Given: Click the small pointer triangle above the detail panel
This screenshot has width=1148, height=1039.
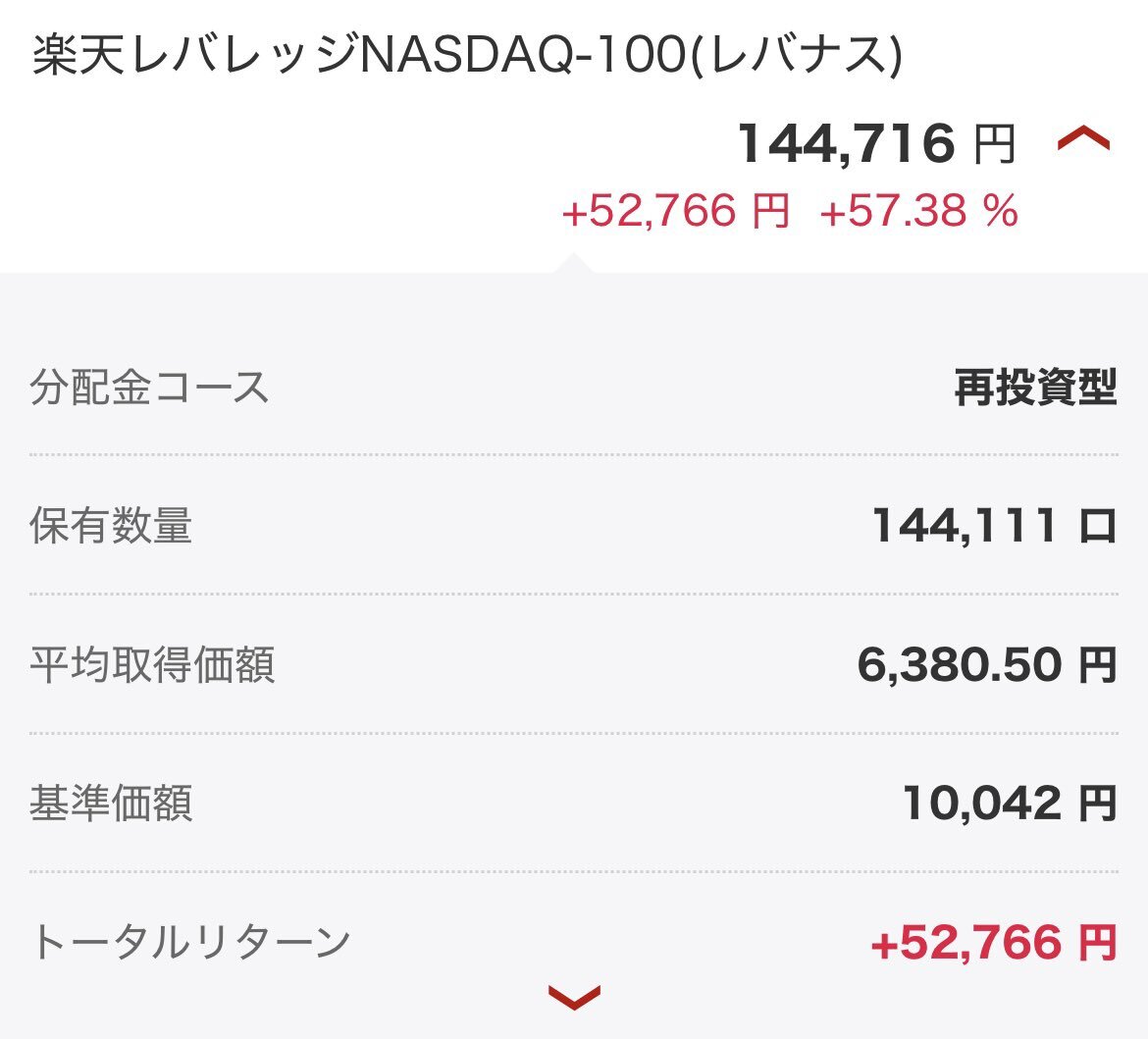Looking at the screenshot, I should point(574,264).
